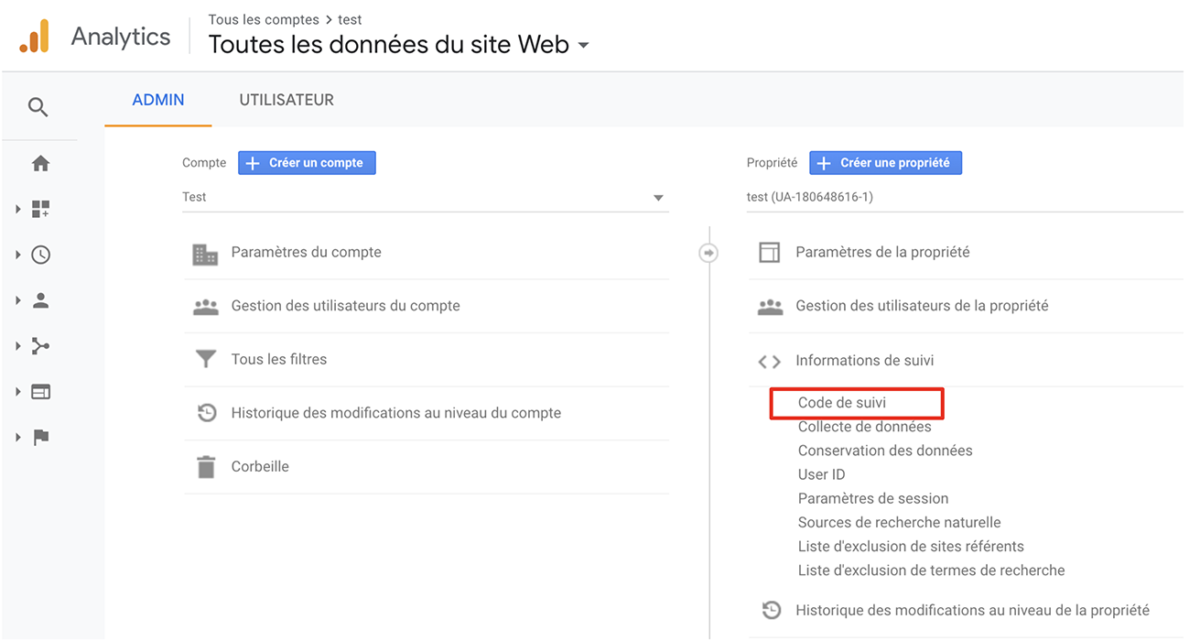Click people icon beside Gestion des utilisateurs du compte
Screen dimensions: 1200x641
click(205, 307)
